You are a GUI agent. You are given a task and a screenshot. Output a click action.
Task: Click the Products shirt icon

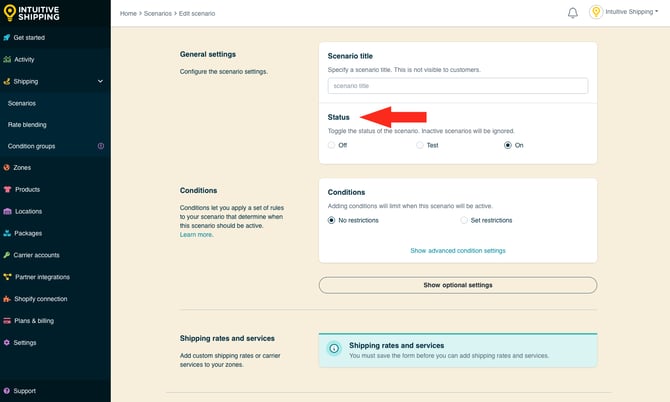(7, 190)
